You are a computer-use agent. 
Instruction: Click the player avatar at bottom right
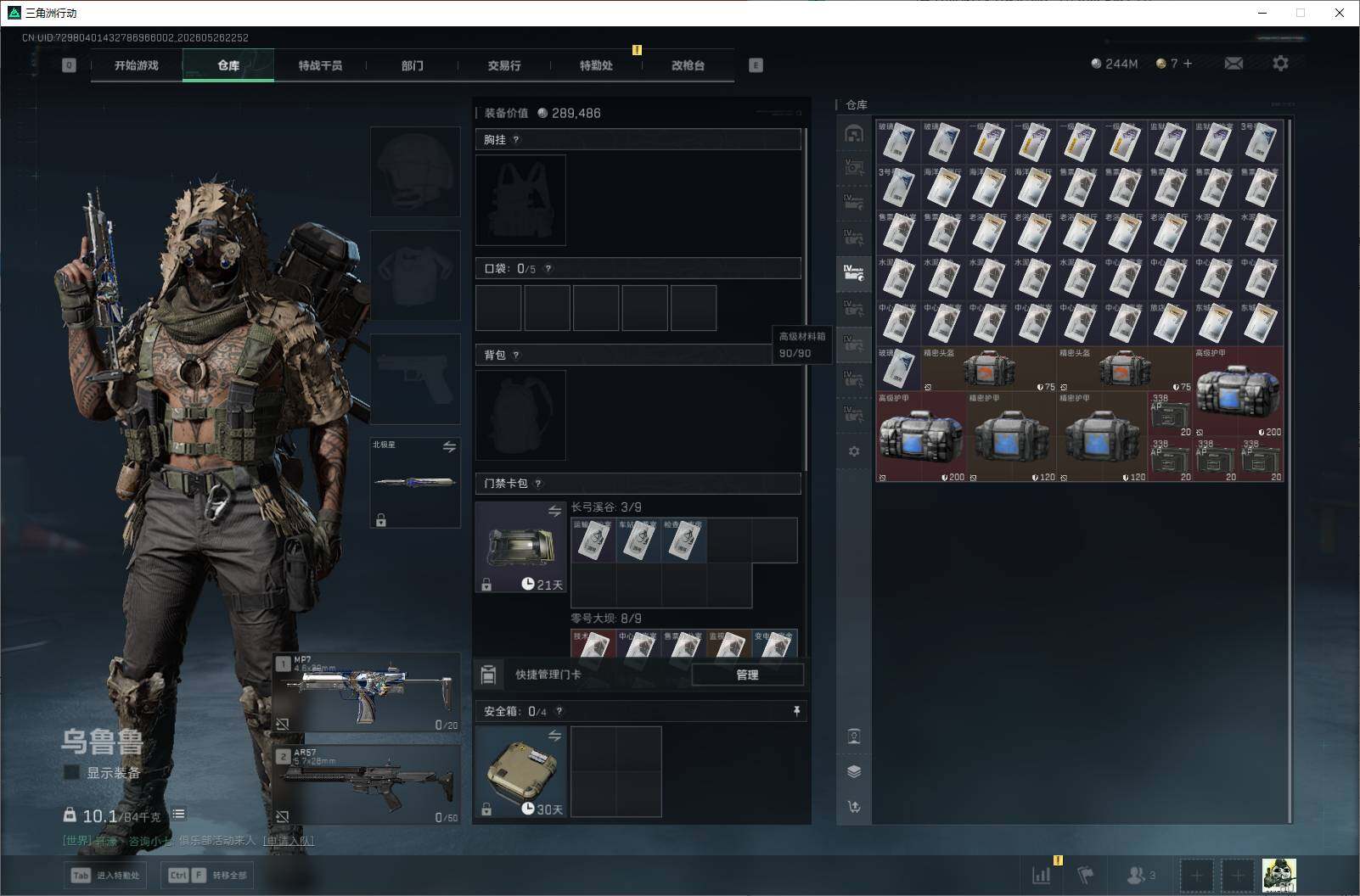pyautogui.click(x=1279, y=875)
